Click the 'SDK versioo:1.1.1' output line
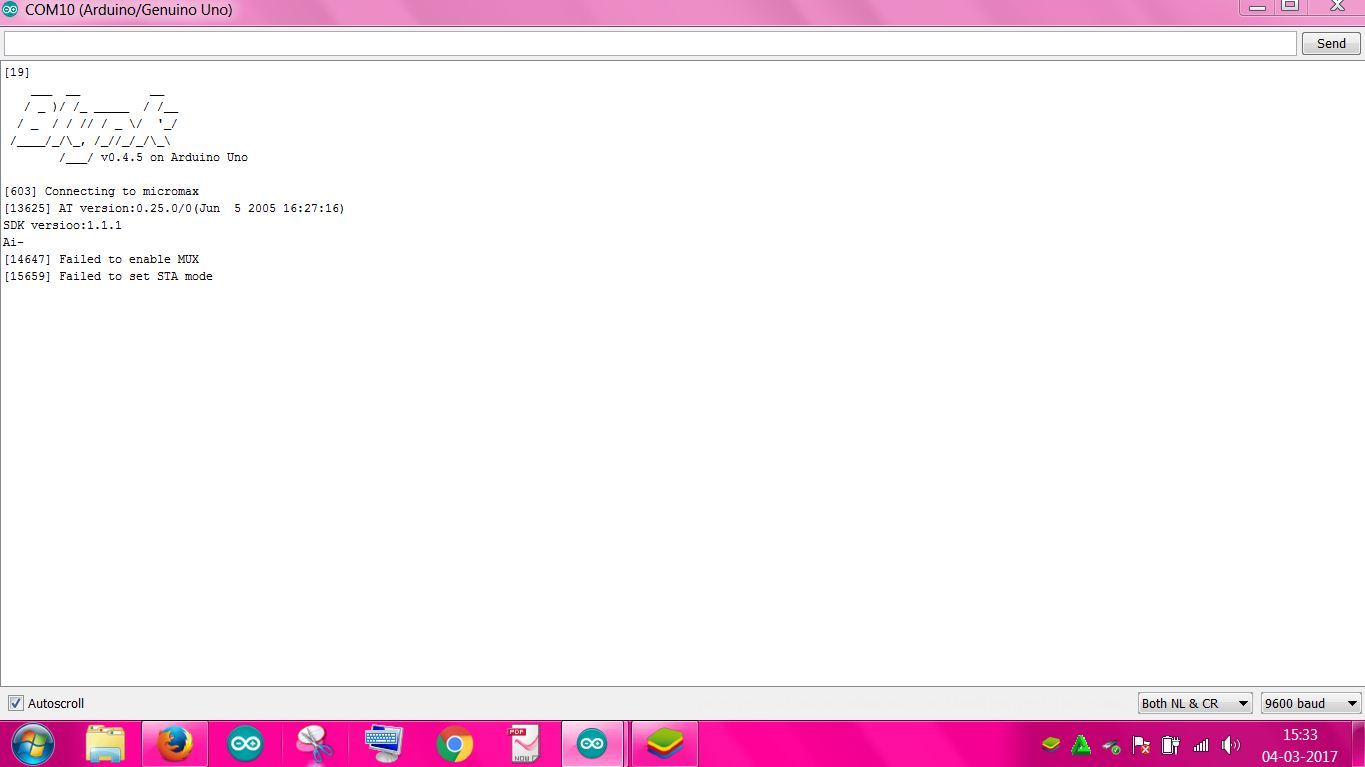This screenshot has width=1365, height=767. (x=62, y=225)
